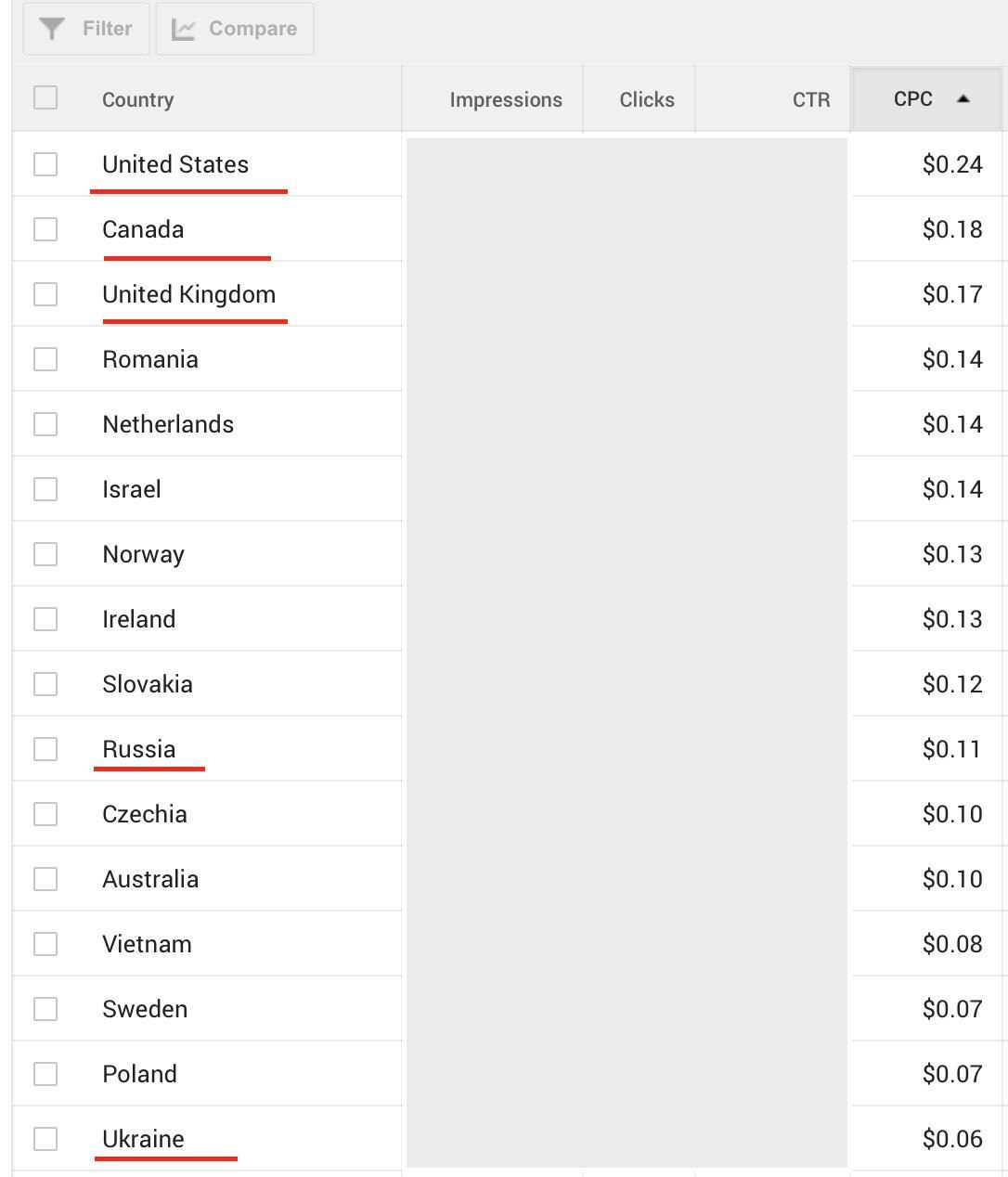This screenshot has height=1177, width=1008.
Task: Click the Compare chart icon
Action: coord(184,29)
